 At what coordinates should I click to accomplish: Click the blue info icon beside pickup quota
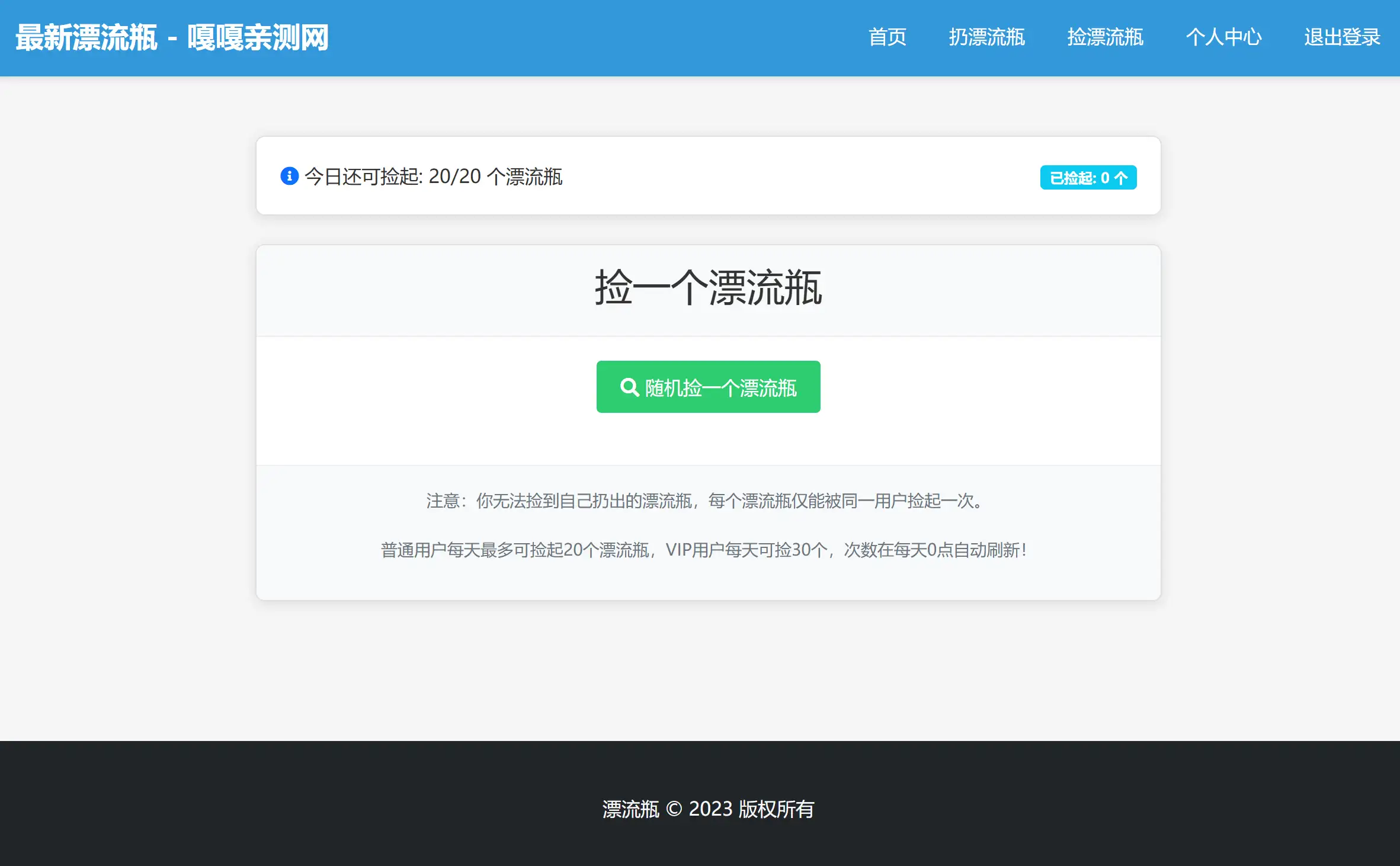click(289, 177)
